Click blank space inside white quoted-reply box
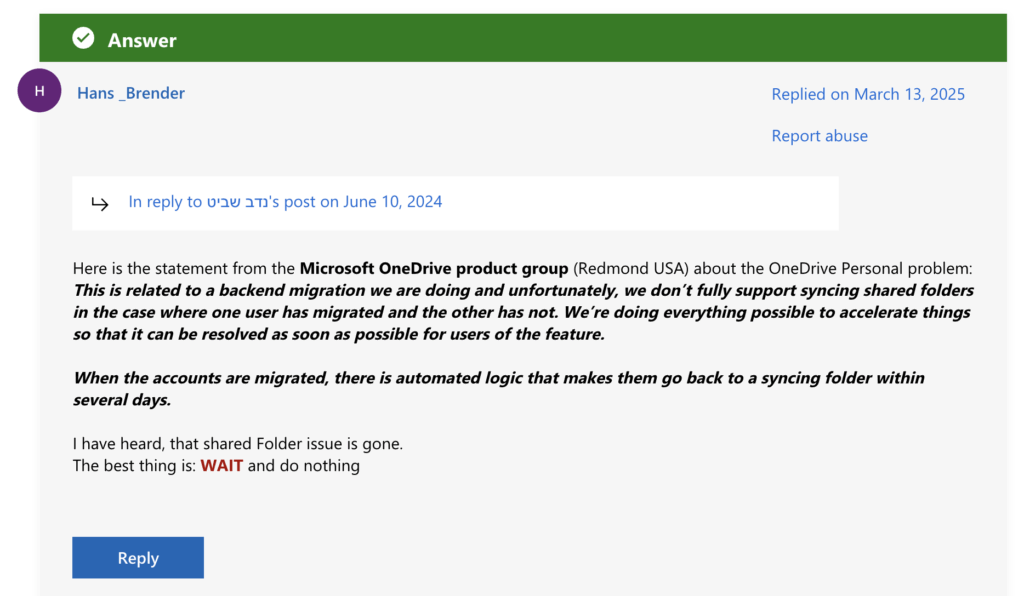Screen dimensions: 1024x596 point(640,203)
